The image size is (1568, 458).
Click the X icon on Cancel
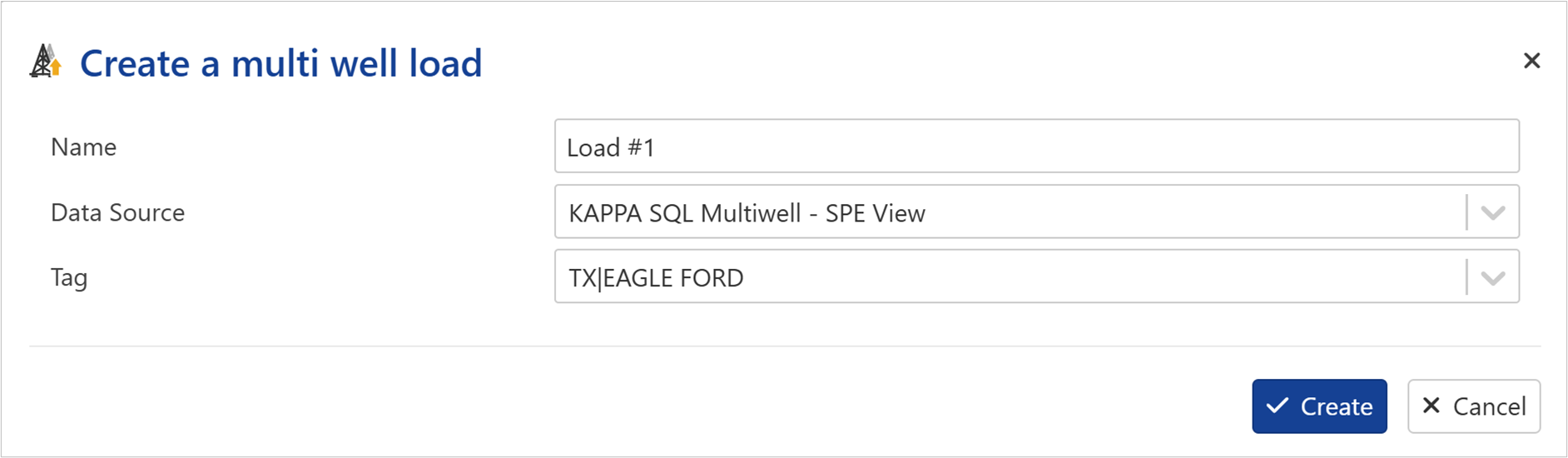pyautogui.click(x=1432, y=406)
